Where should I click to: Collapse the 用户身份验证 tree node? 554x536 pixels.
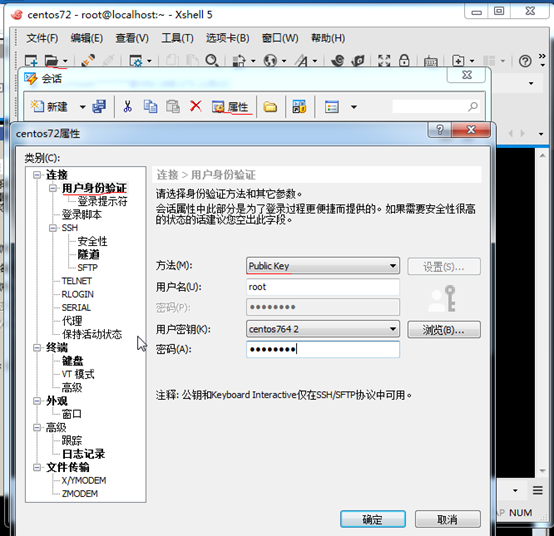point(53,188)
